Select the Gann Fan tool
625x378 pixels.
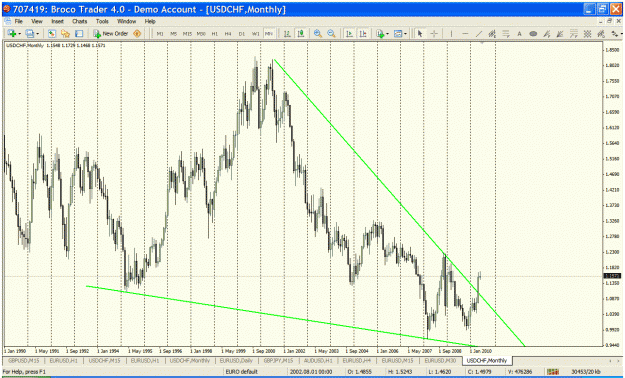[560, 34]
